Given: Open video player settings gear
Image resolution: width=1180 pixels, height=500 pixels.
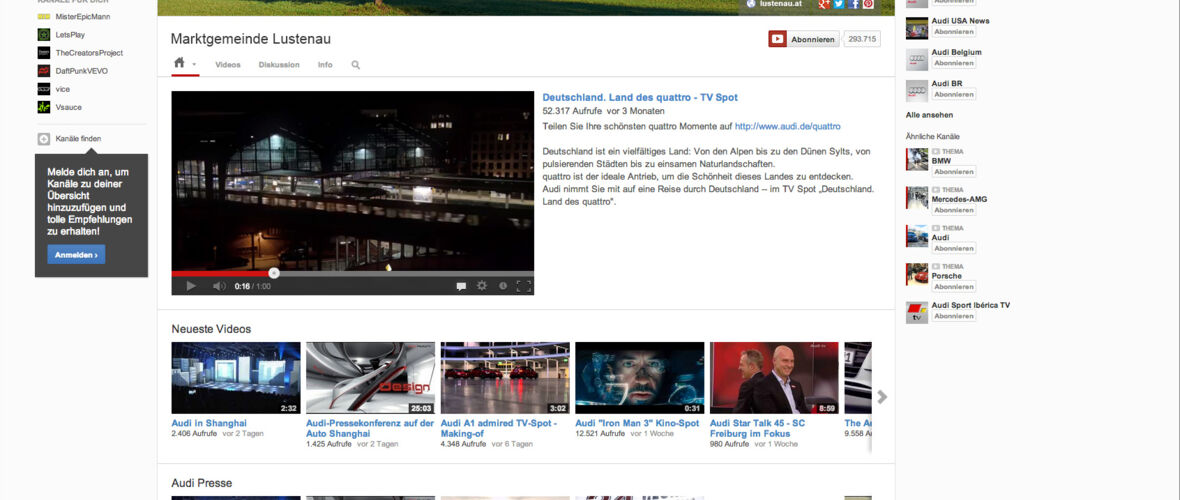Looking at the screenshot, I should point(482,286).
